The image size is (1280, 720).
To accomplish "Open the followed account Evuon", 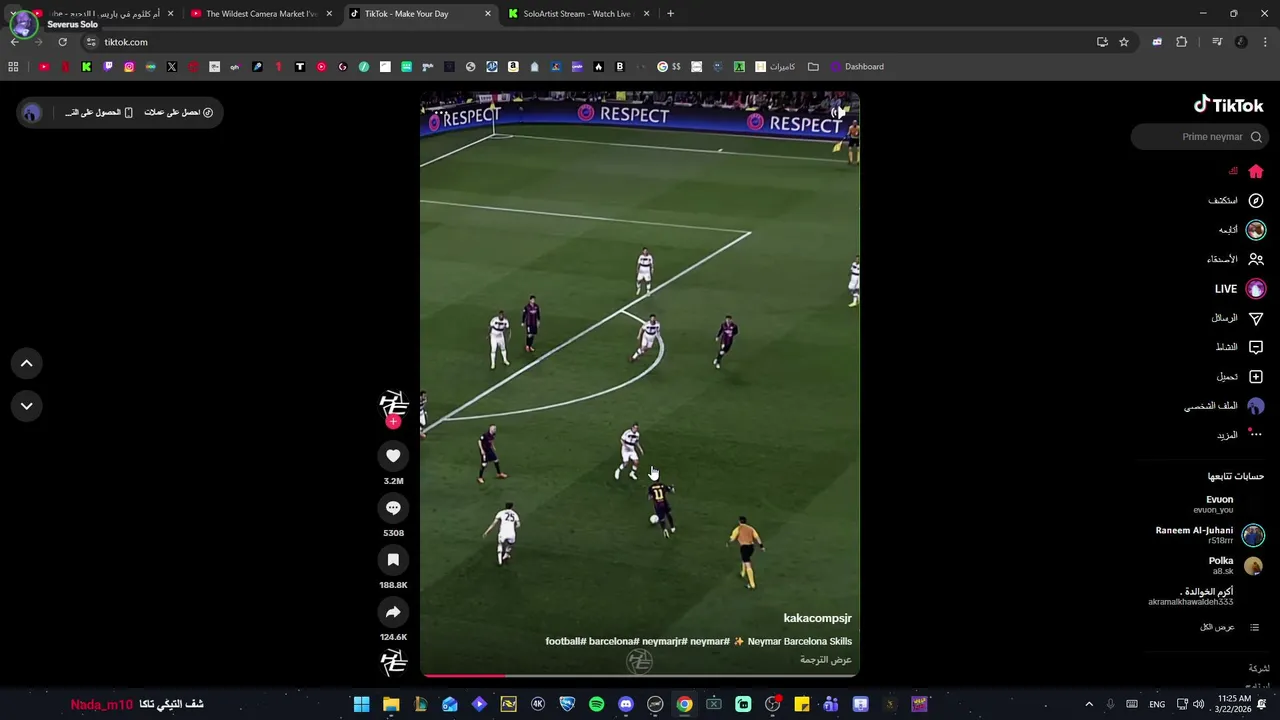I will 1219,504.
